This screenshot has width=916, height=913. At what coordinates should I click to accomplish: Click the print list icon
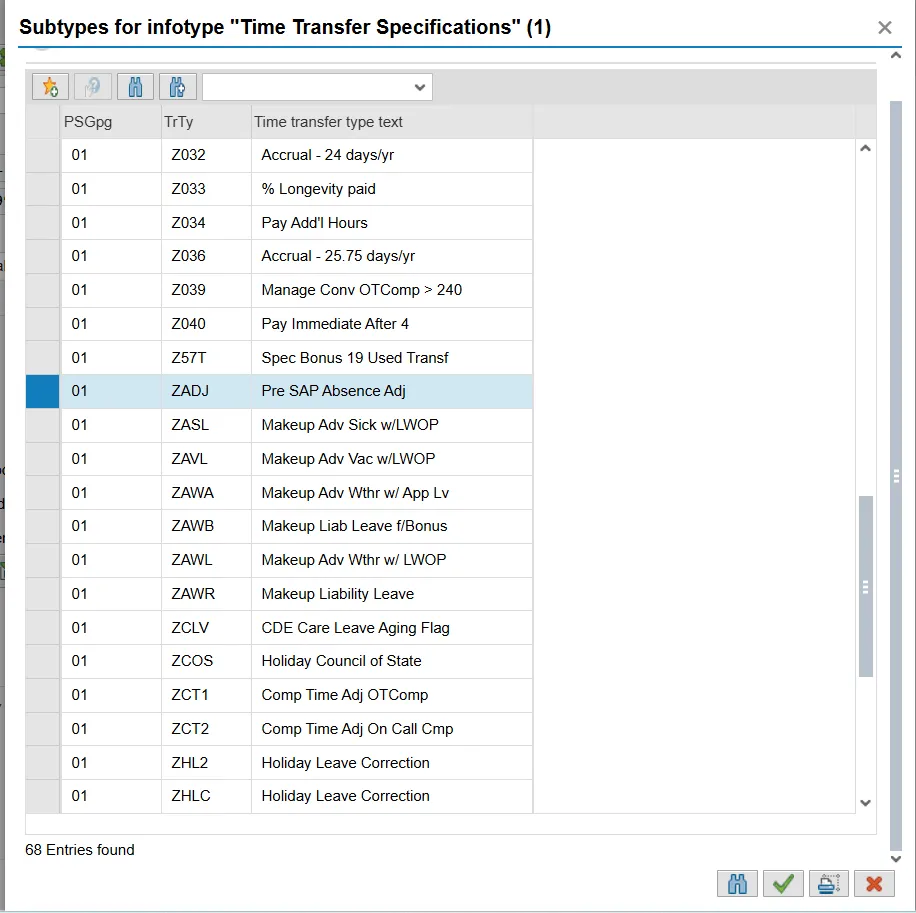[x=829, y=884]
